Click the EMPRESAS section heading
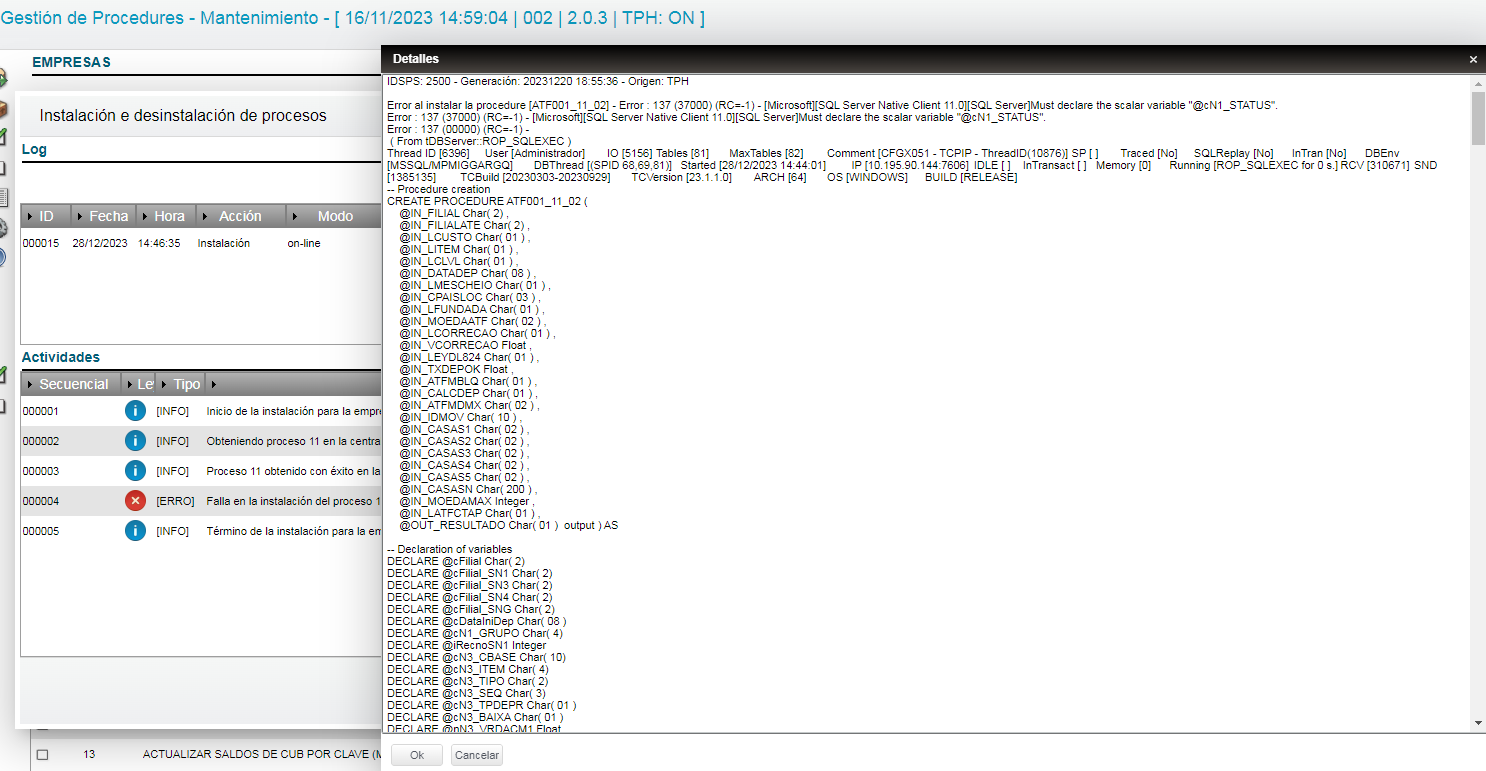1486x771 pixels. pos(71,62)
